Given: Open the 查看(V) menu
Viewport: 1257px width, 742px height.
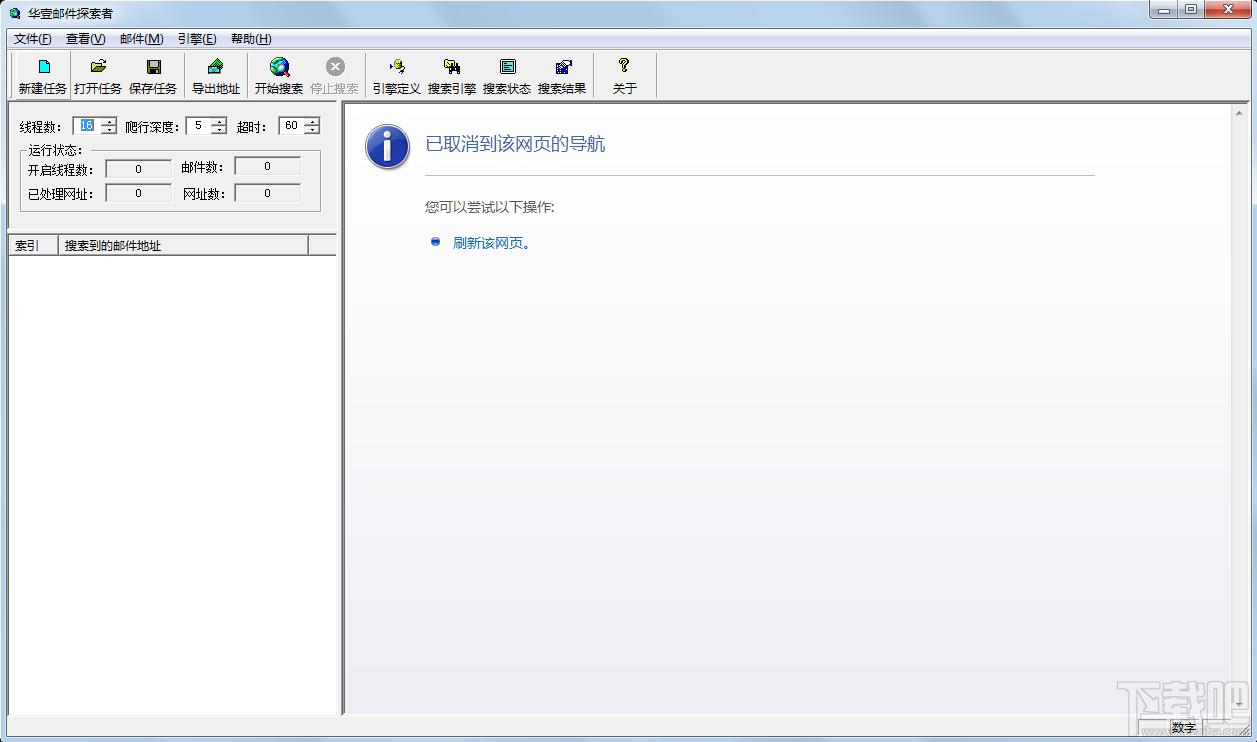Looking at the screenshot, I should click(x=85, y=39).
